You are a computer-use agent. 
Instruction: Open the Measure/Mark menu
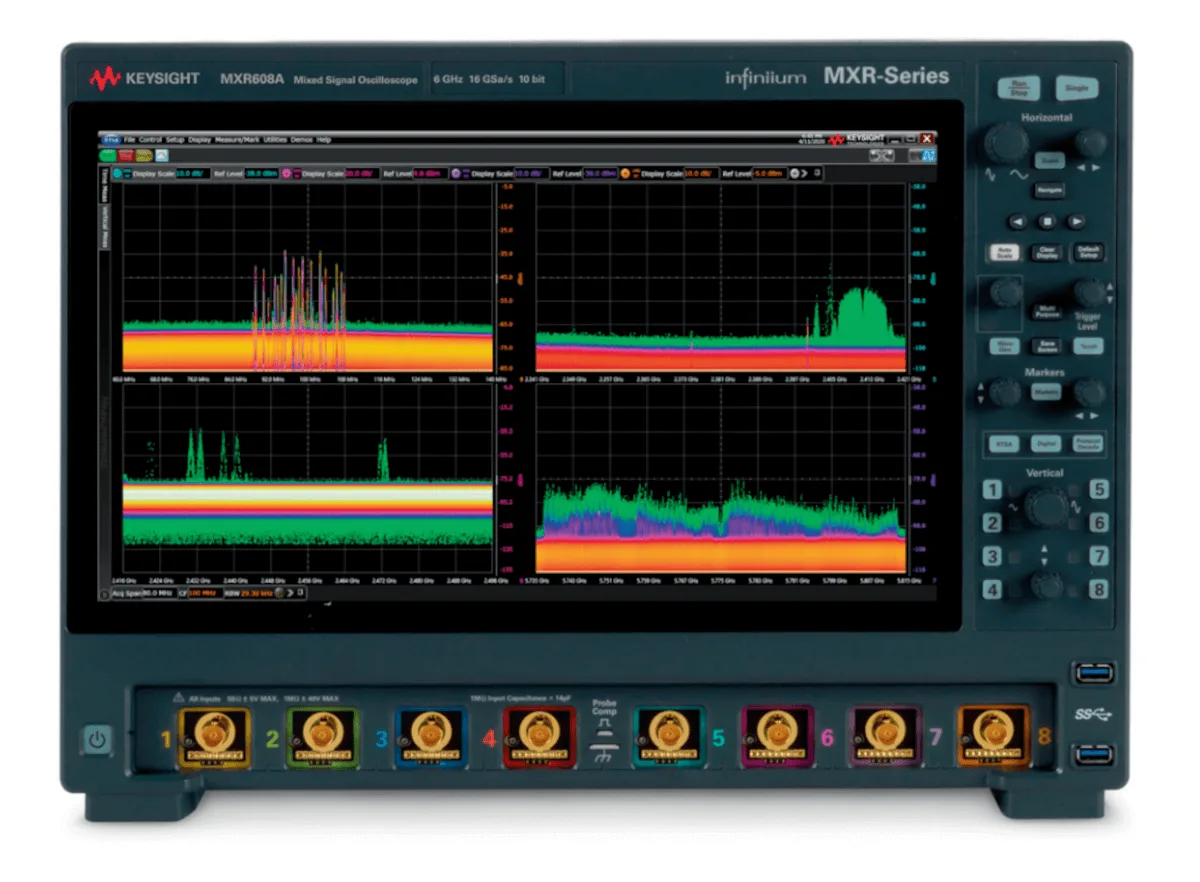(238, 140)
